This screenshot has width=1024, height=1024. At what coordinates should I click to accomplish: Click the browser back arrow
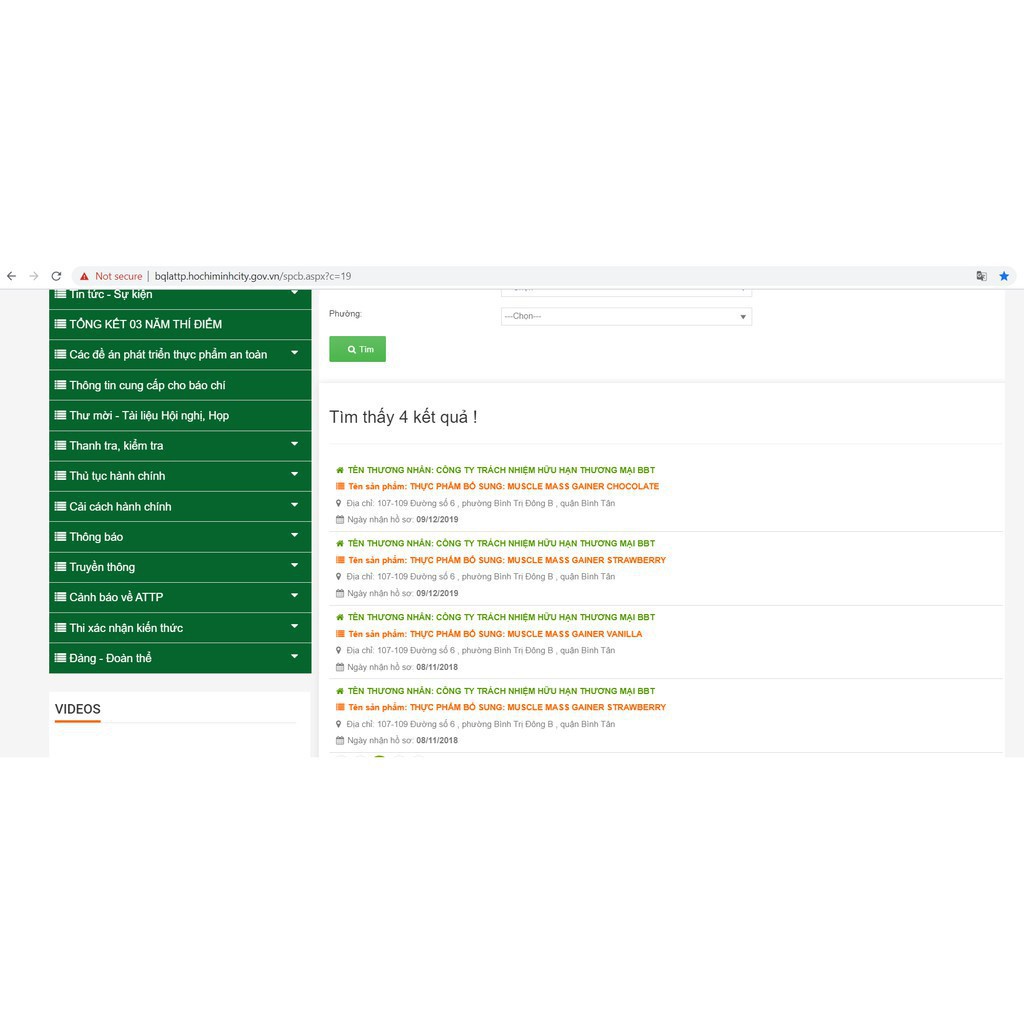tap(11, 276)
